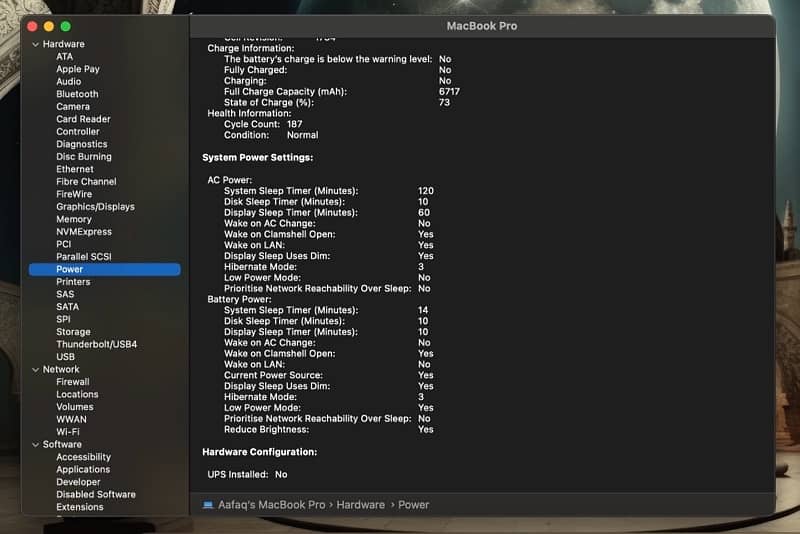
Task: Show Bluetooth information
Action: [x=77, y=94]
